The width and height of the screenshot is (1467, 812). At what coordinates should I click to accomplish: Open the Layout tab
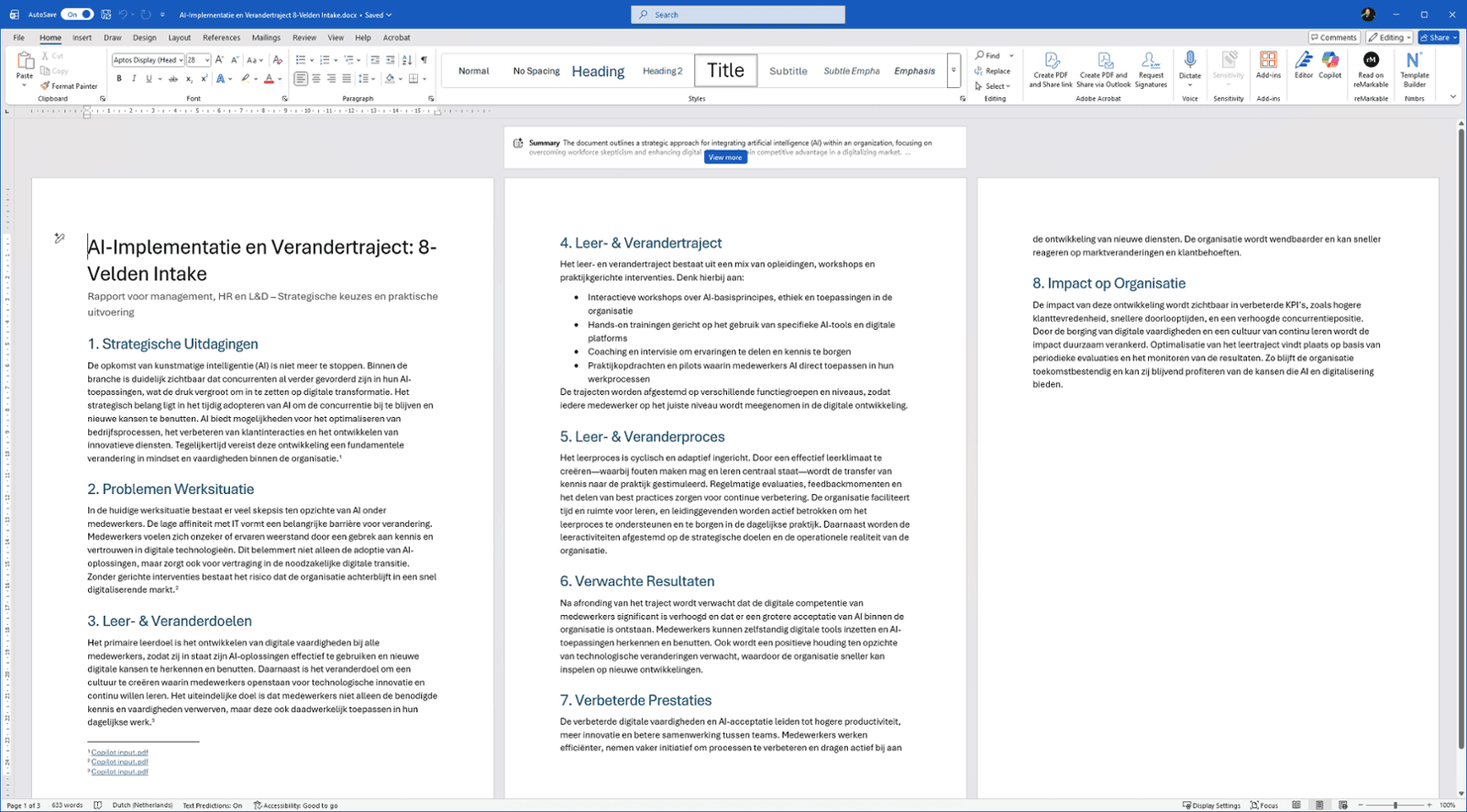tap(180, 38)
